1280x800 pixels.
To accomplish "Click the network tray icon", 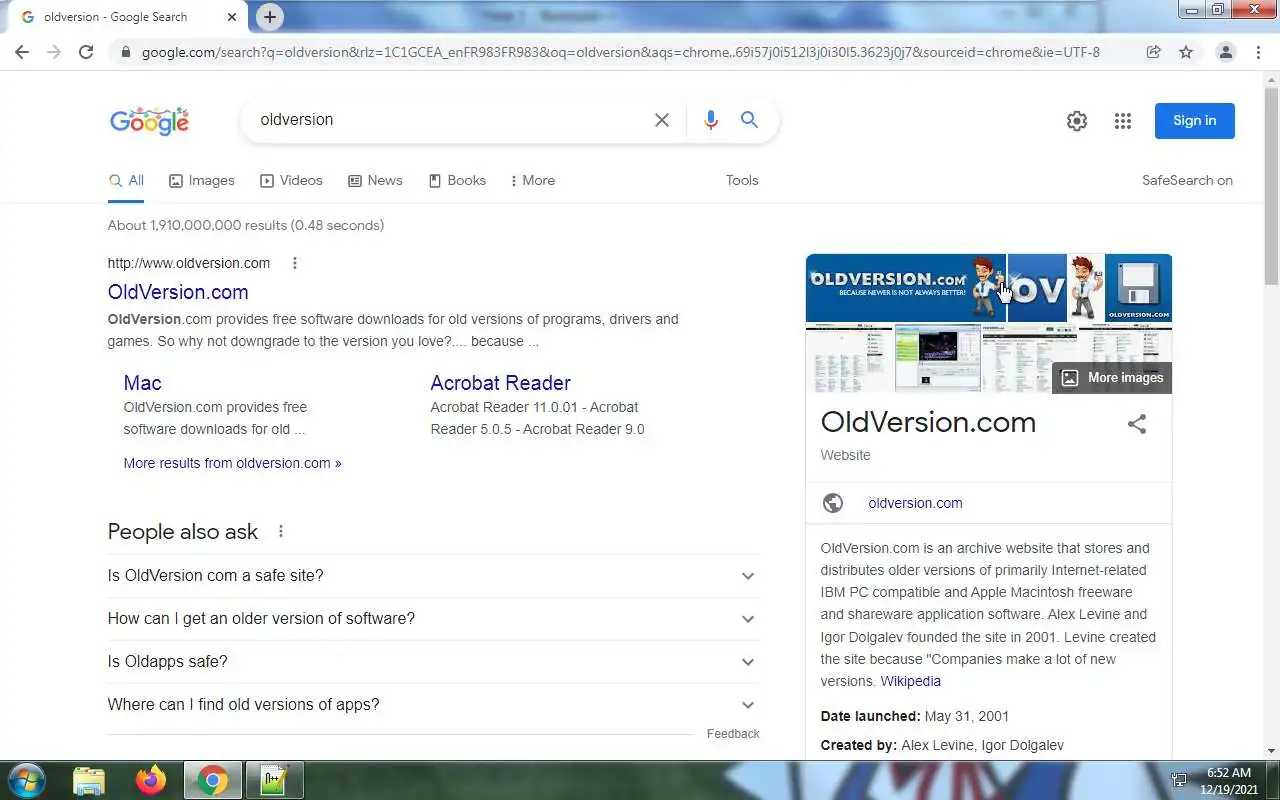I will click(1179, 780).
